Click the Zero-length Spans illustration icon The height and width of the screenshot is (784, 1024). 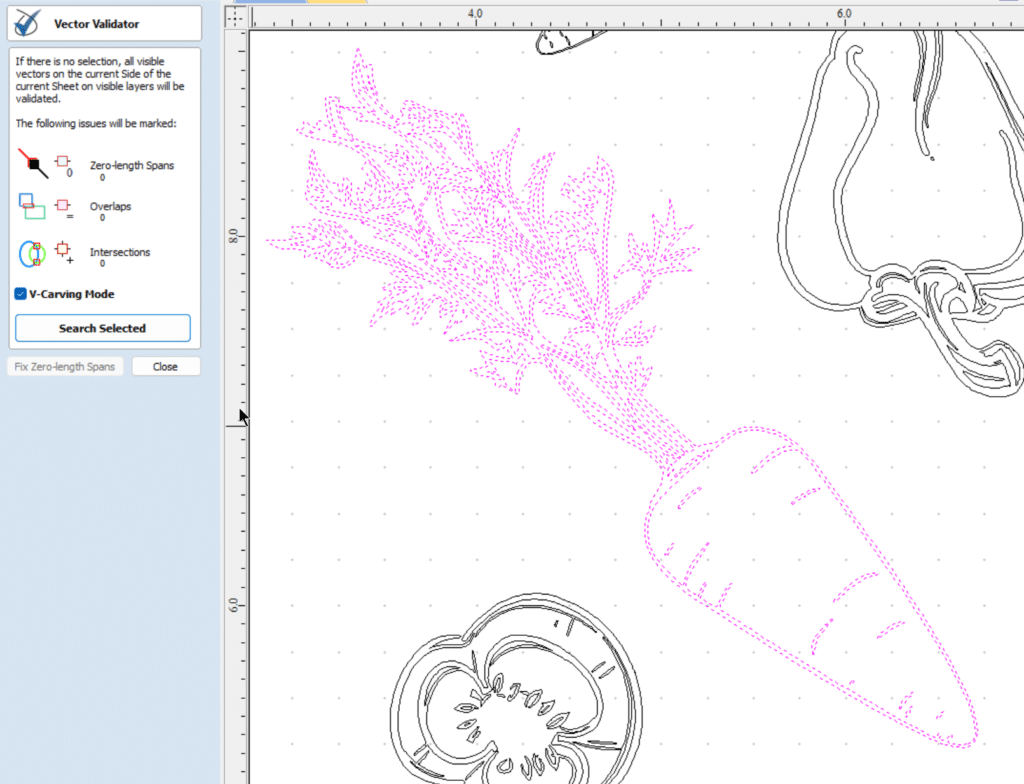click(x=33, y=163)
